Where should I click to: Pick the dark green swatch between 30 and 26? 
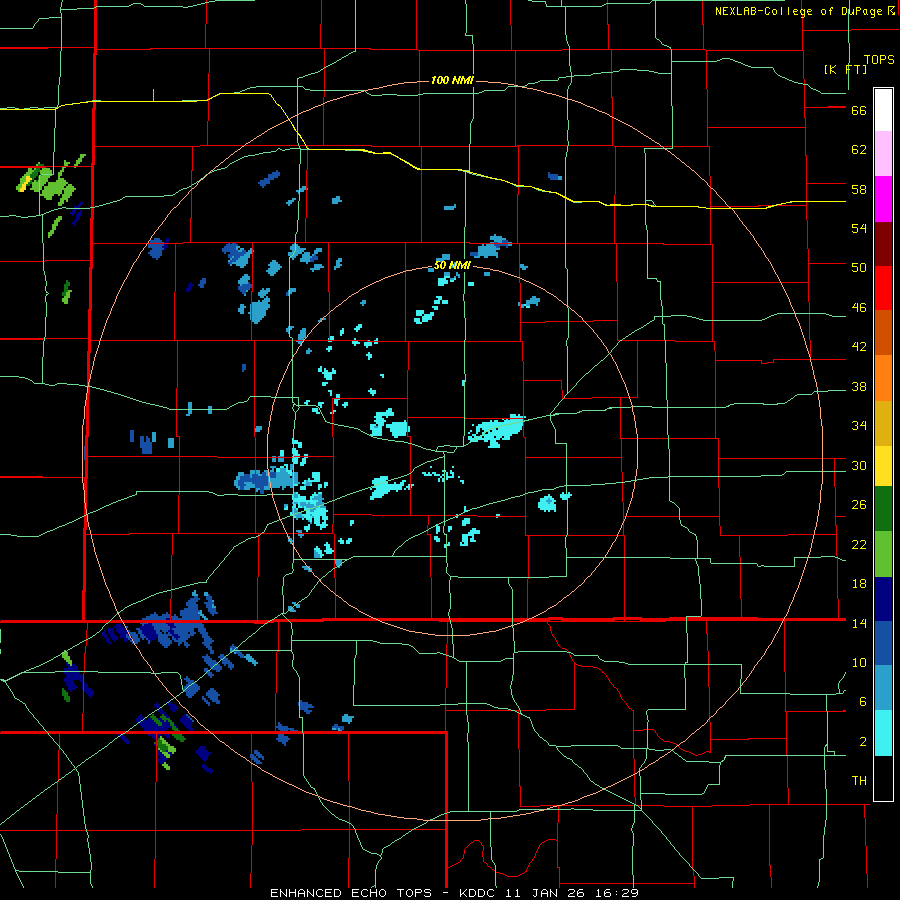tap(883, 509)
